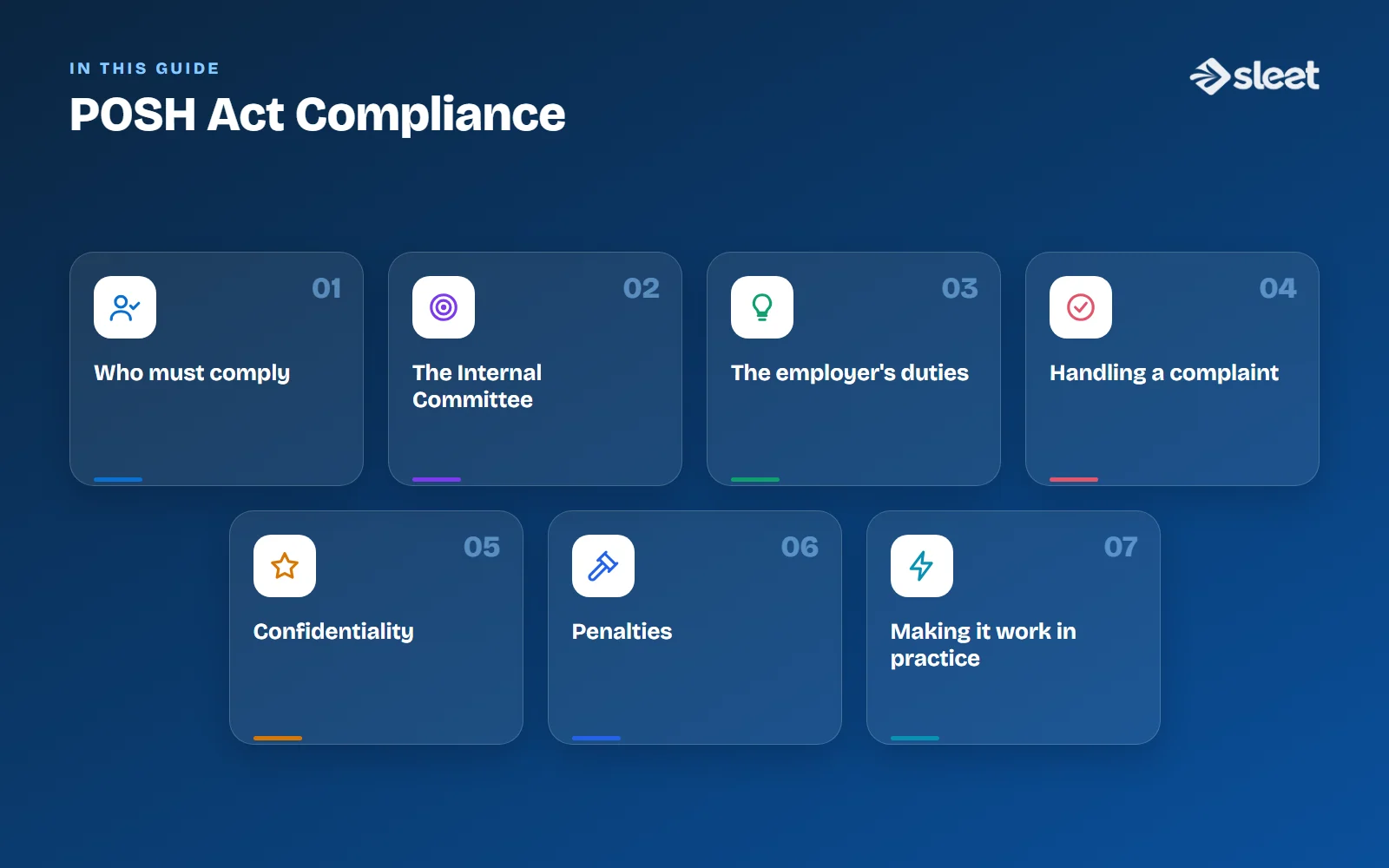1389x868 pixels.
Task: Click the lightning bolt icon on card 07
Action: pyautogui.click(x=922, y=566)
